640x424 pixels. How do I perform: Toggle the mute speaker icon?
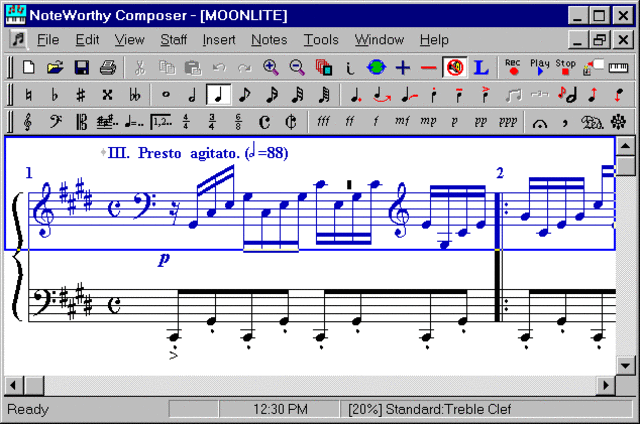(455, 67)
